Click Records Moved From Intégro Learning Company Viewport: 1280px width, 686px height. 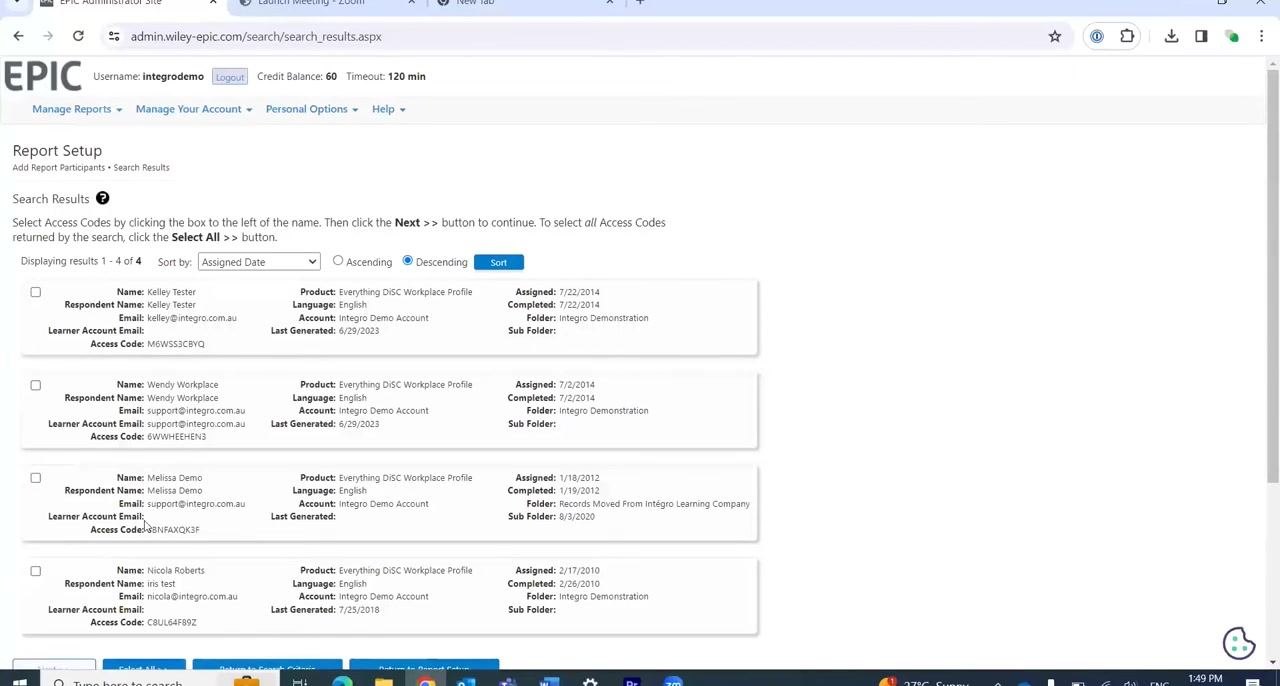(654, 504)
